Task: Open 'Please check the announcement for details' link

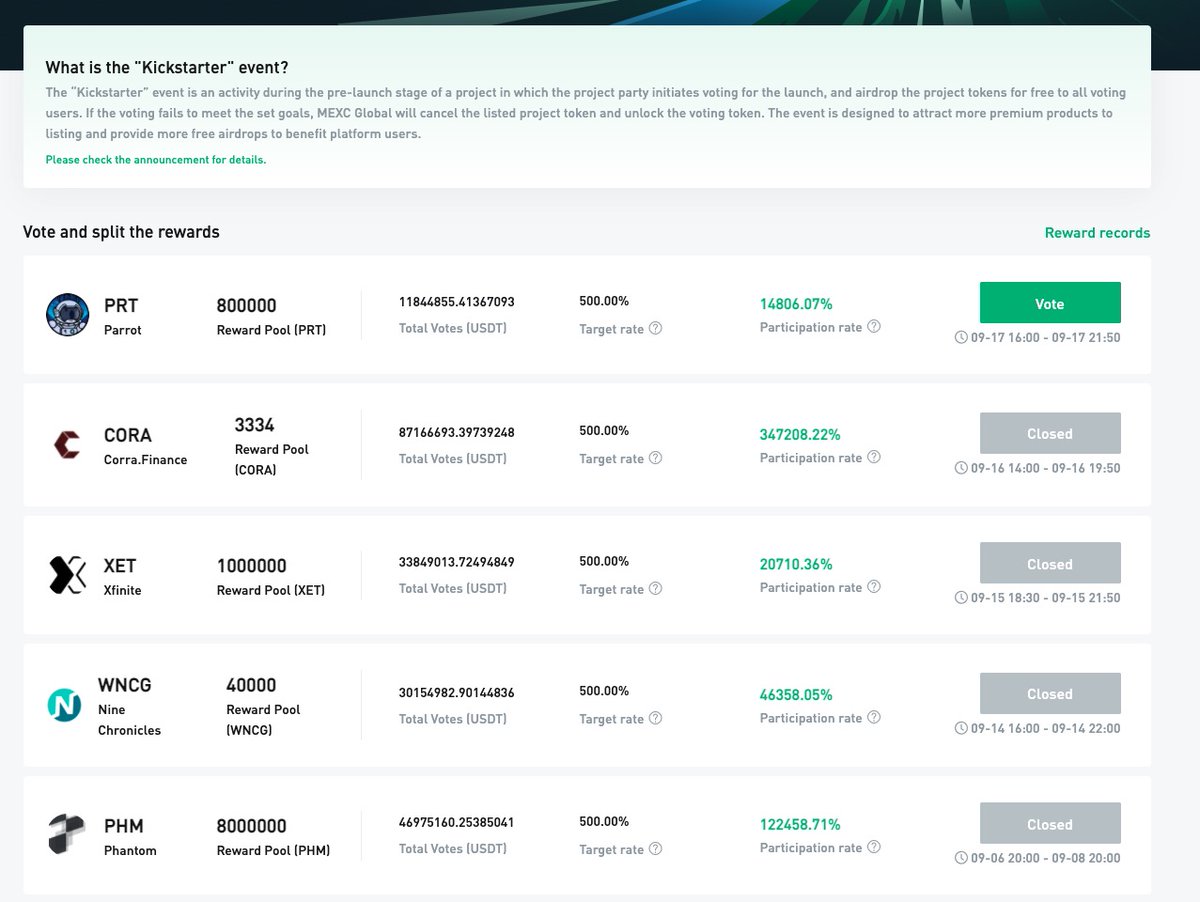Action: (156, 159)
